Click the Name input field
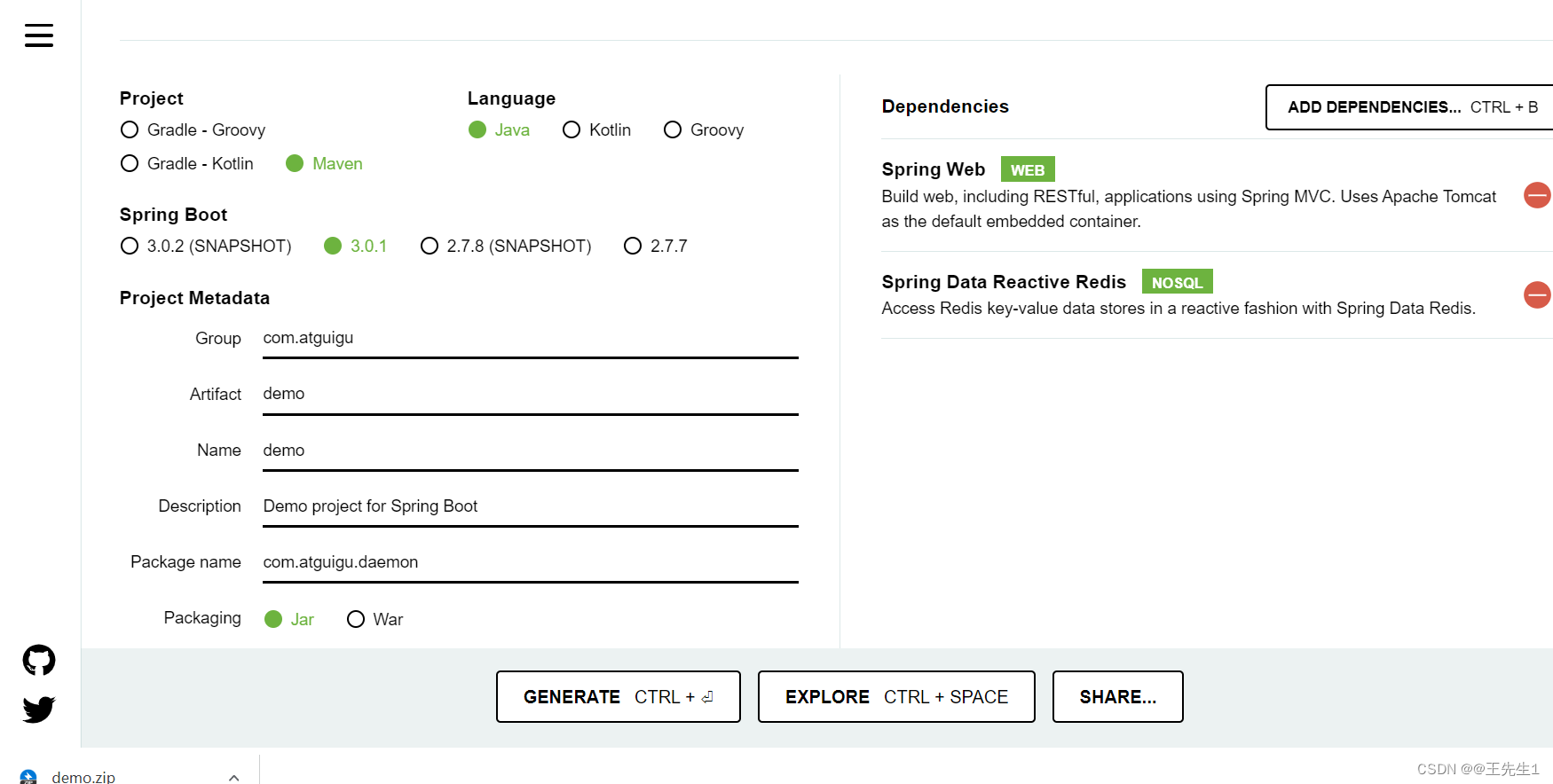 coord(531,451)
